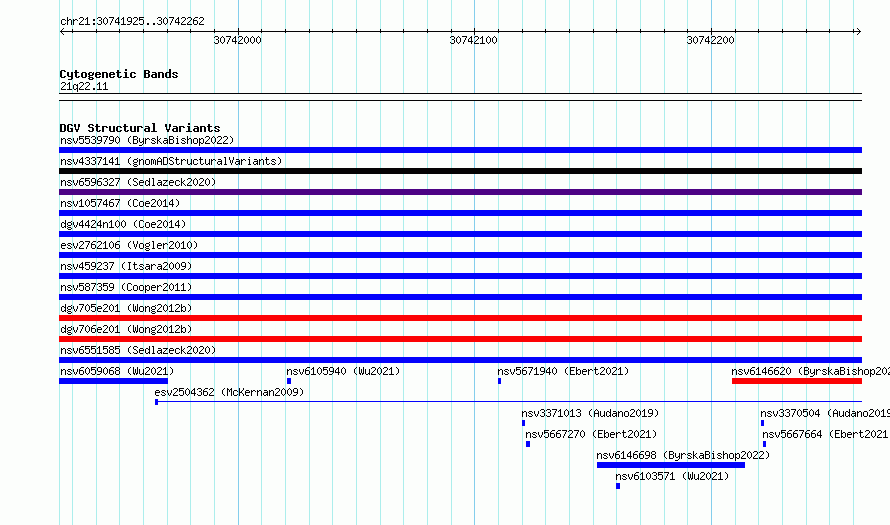Open the nsv6596327 (Sedlazeck2020) label
This screenshot has height=525, width=890.
(x=138, y=182)
